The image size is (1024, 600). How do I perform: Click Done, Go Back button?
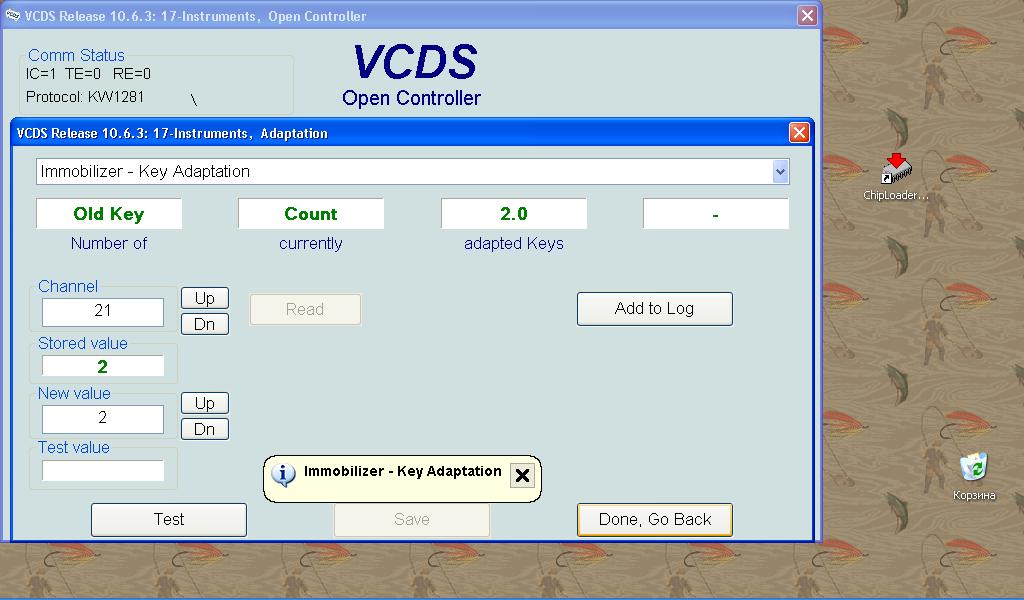click(654, 520)
